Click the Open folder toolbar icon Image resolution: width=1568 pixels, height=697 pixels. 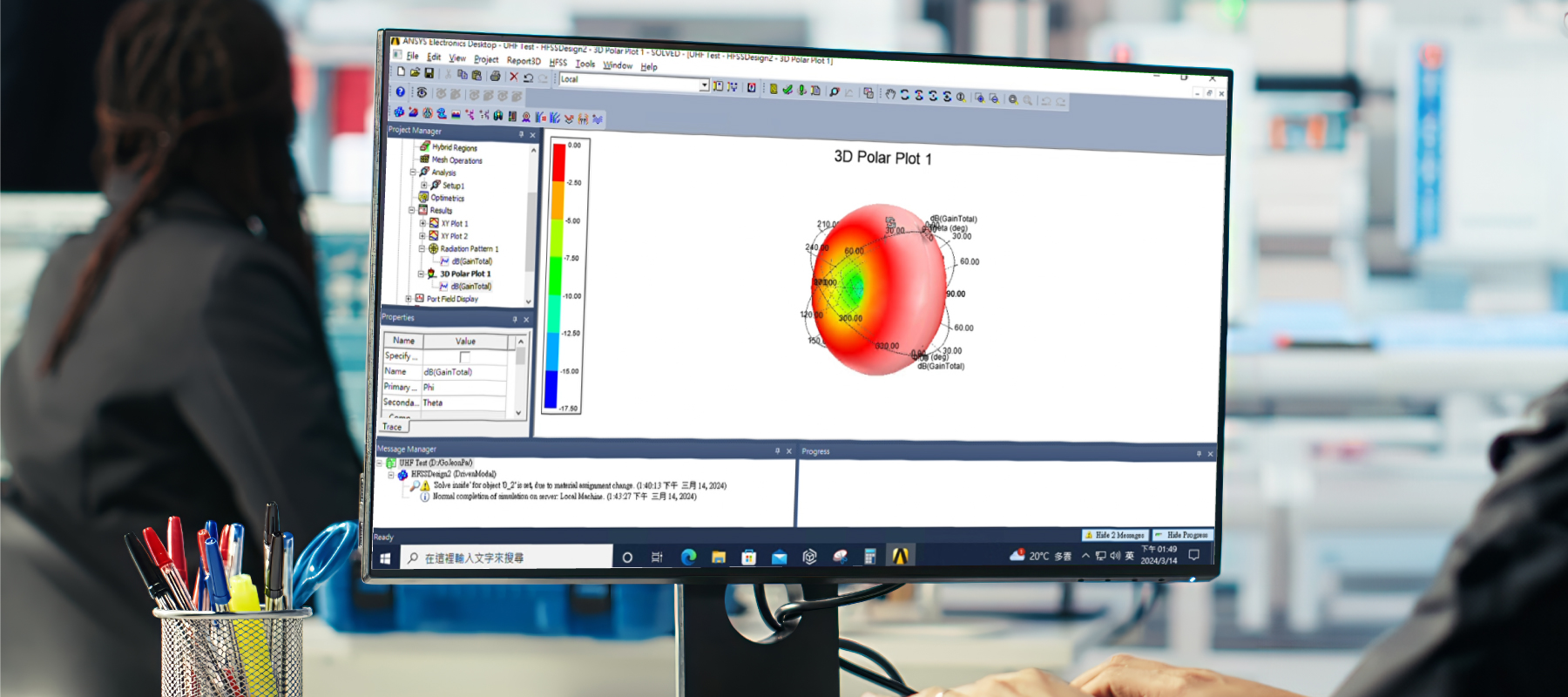415,72
